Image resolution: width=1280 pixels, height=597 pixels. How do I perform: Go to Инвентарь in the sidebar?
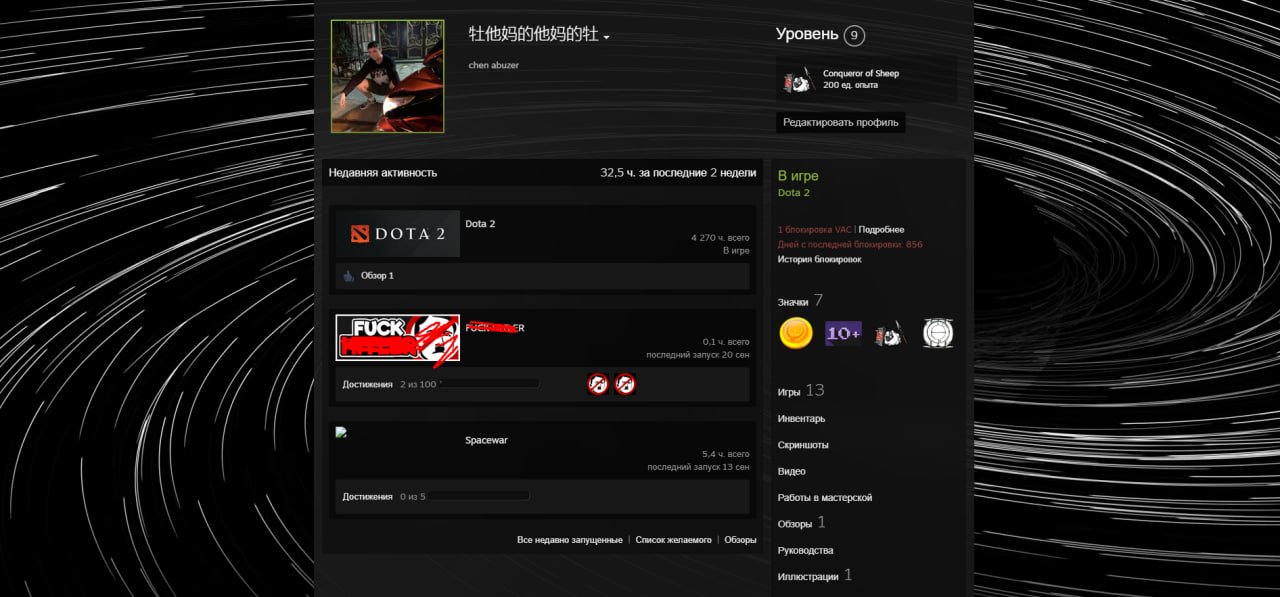click(801, 419)
